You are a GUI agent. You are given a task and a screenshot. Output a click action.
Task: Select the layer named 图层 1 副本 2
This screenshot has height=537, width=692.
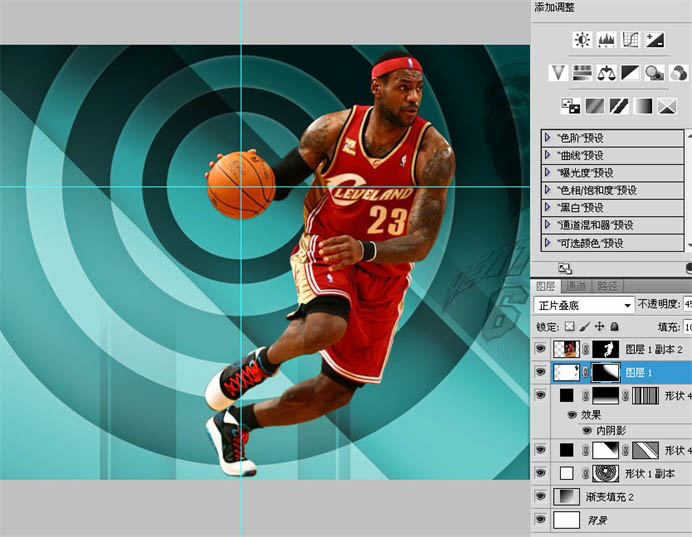654,349
